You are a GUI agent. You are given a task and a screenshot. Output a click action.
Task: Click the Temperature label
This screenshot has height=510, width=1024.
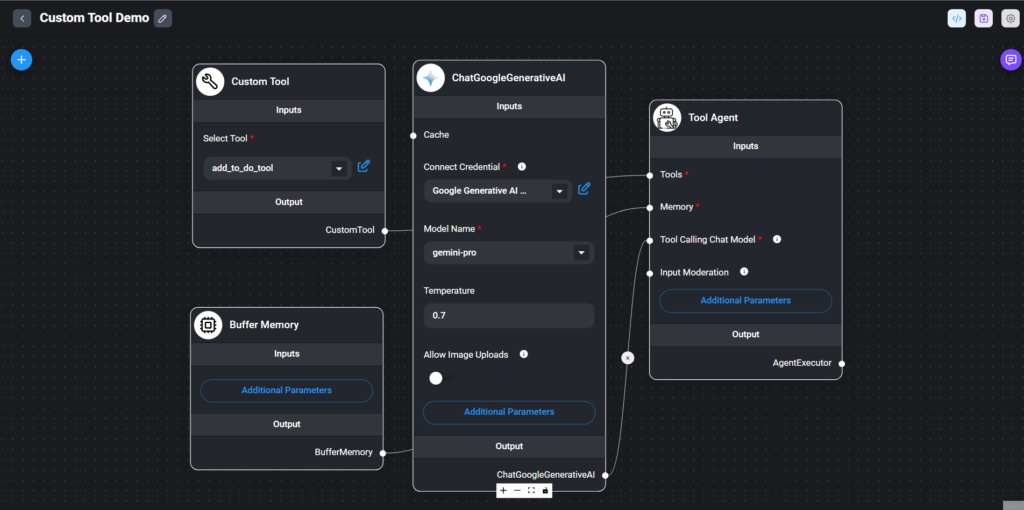coord(449,291)
